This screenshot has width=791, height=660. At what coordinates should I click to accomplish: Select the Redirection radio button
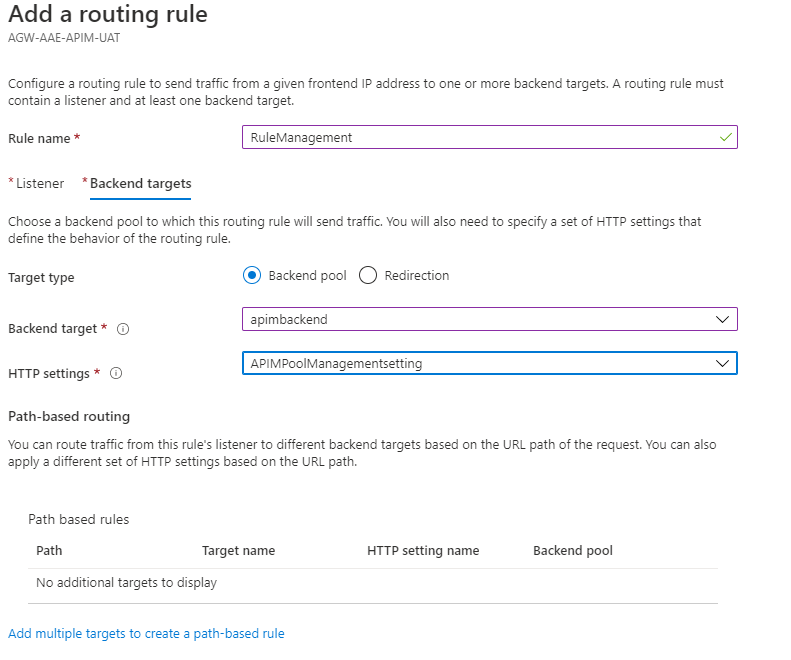click(x=367, y=275)
